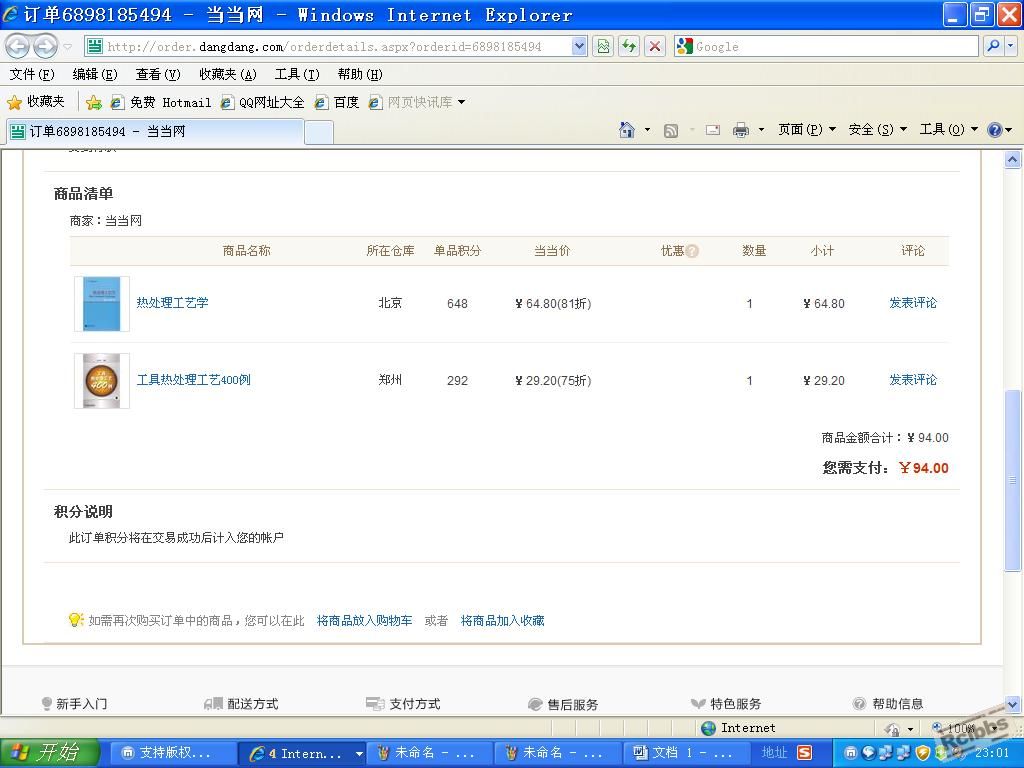The width and height of the screenshot is (1024, 768).
Task: Click the Refresh page icon
Action: 629,46
